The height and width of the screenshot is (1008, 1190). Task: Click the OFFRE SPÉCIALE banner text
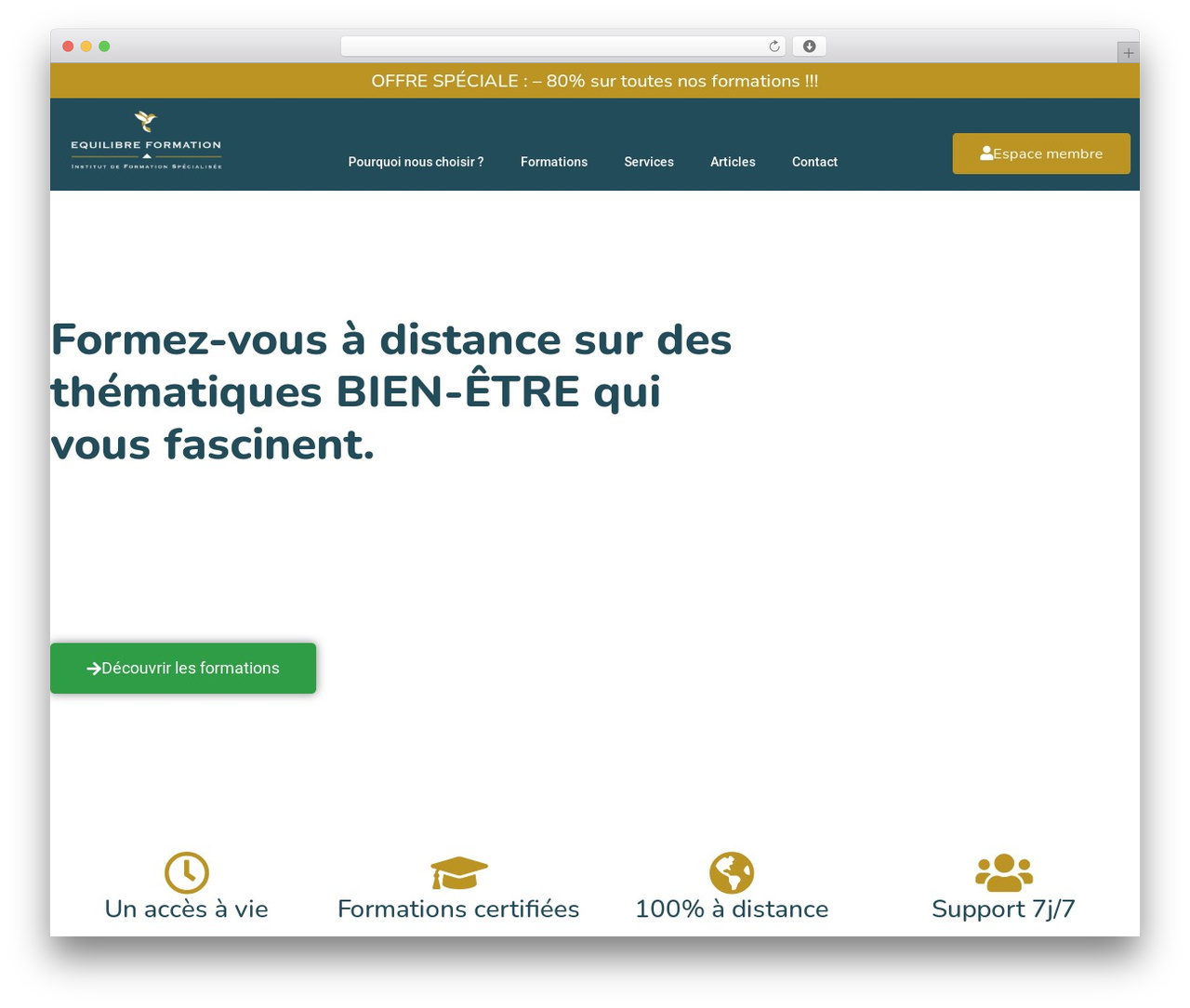[x=595, y=81]
